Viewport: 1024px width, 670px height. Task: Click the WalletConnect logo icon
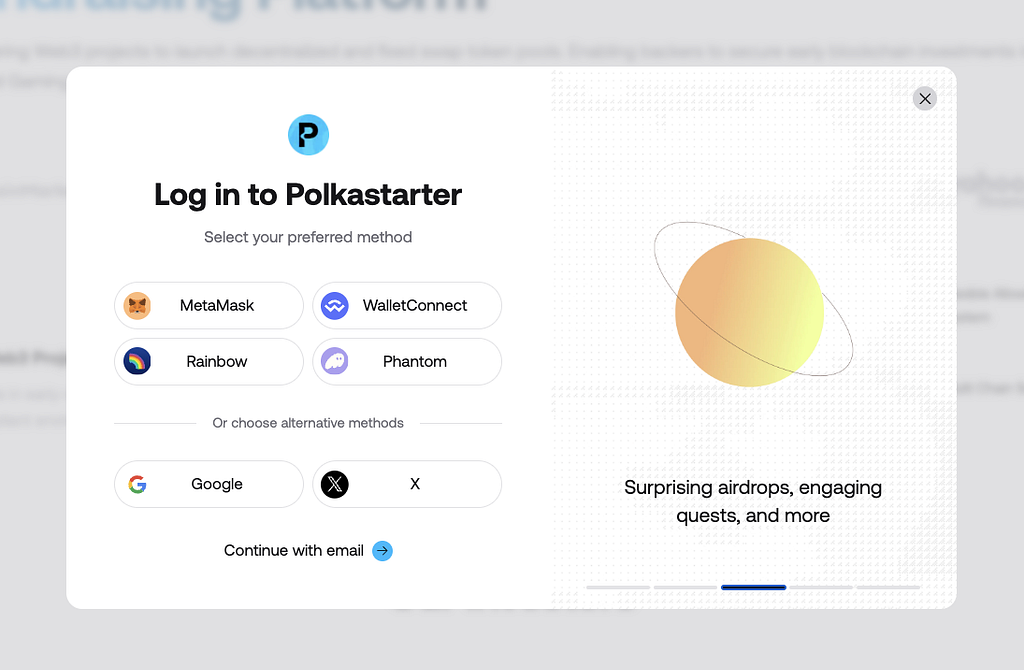coord(335,306)
